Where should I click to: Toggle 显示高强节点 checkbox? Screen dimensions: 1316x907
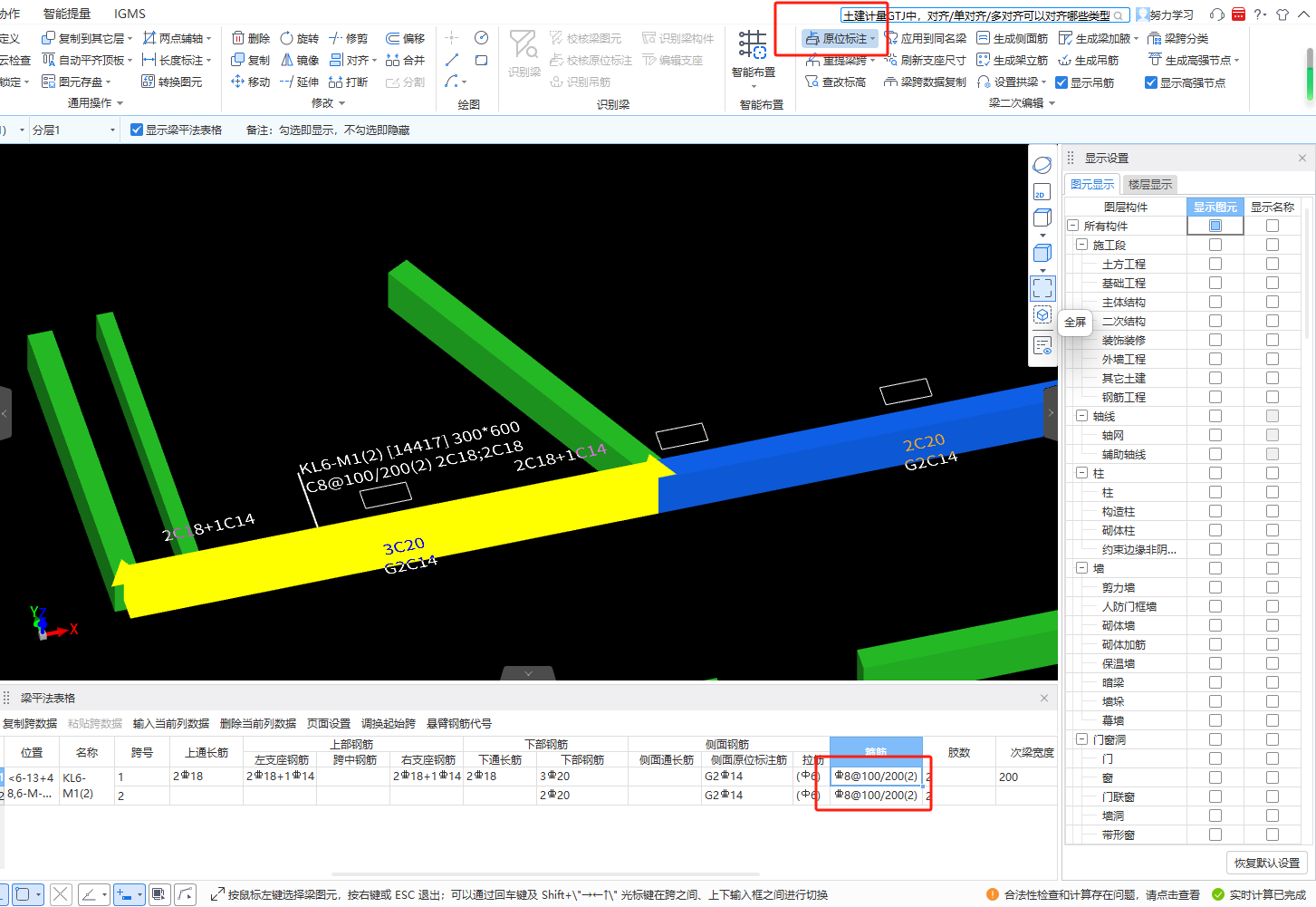pyautogui.click(x=1151, y=82)
